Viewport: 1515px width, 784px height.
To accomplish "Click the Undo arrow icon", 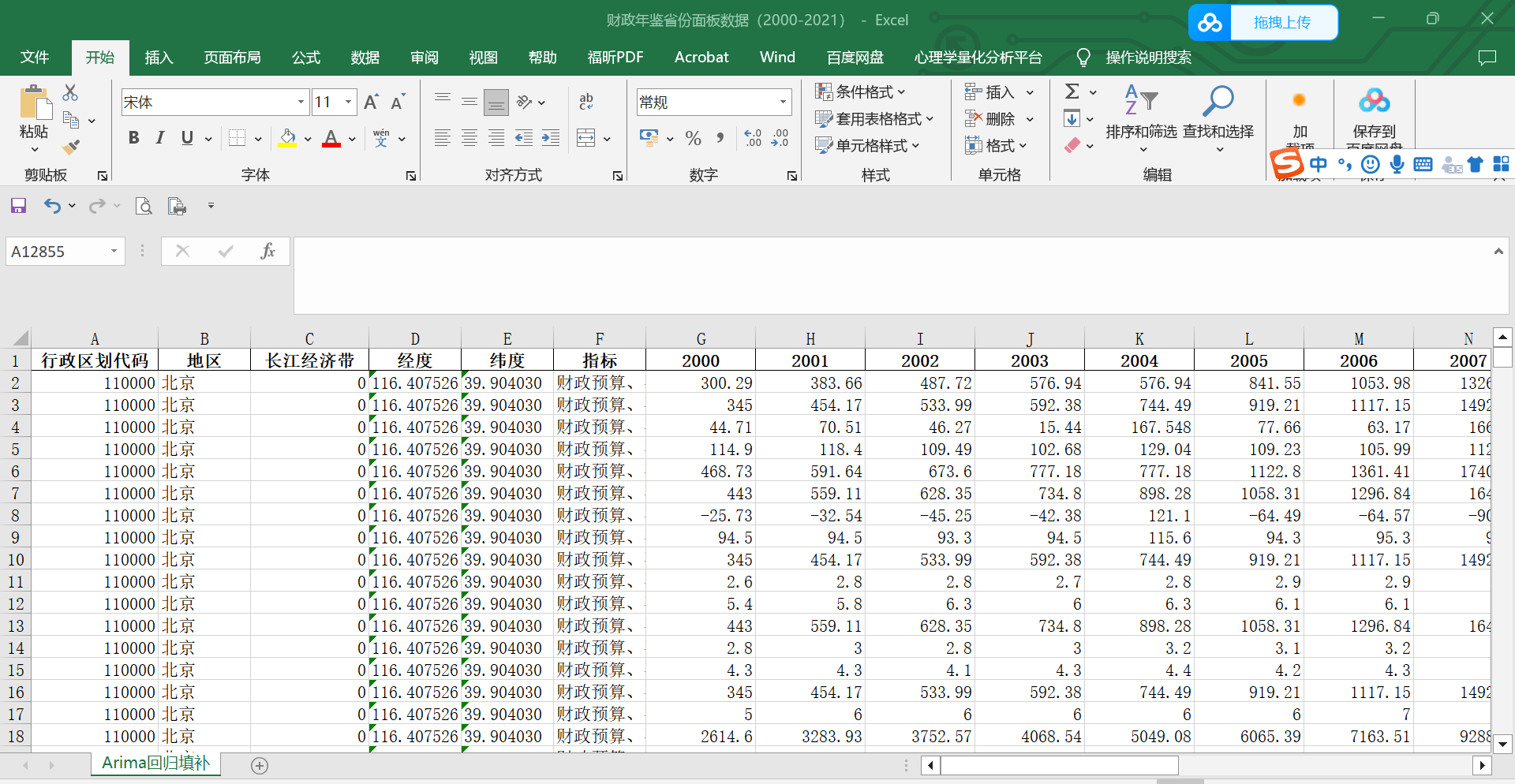I will 52,206.
